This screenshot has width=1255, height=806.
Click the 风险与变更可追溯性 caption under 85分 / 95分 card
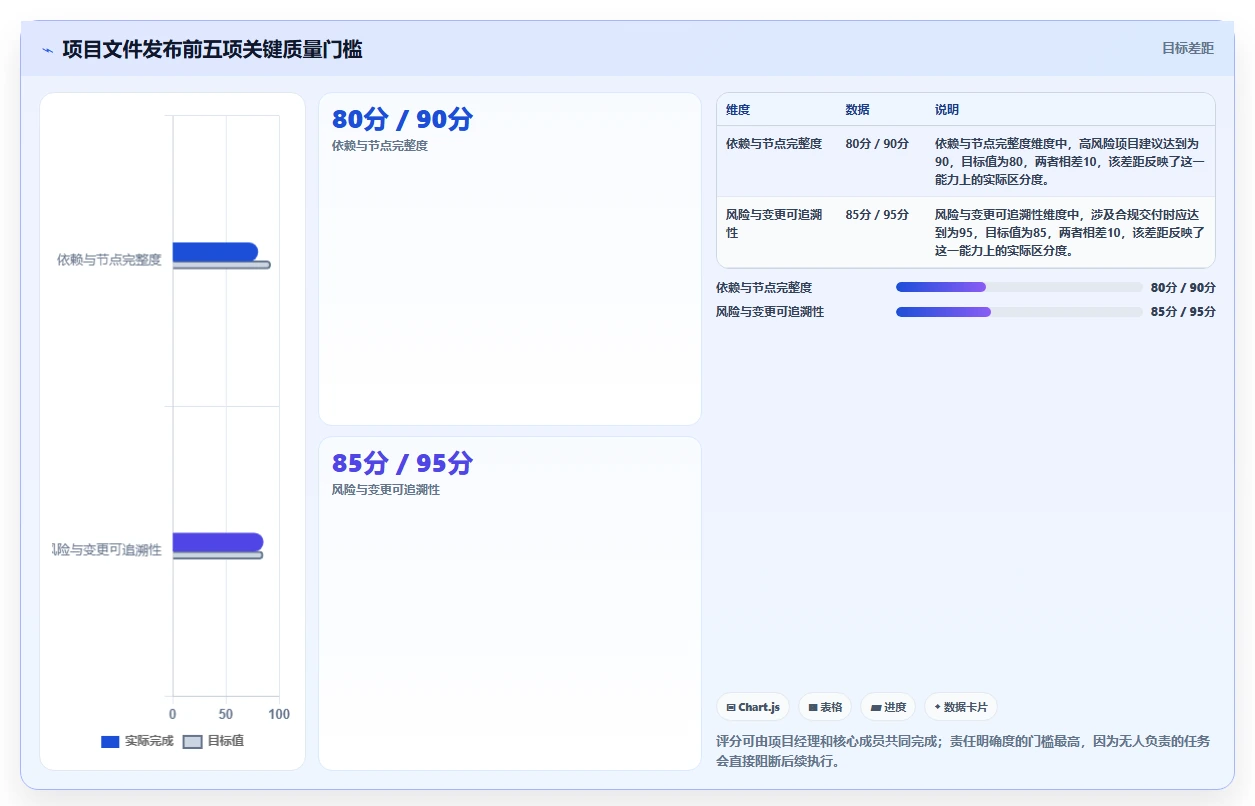[386, 490]
